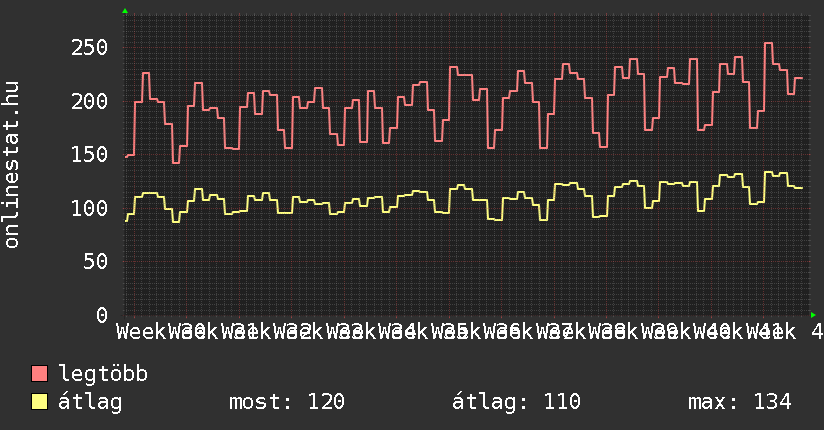The height and width of the screenshot is (430, 824).
Task: Click the 250 y-axis label
Action: (88, 48)
